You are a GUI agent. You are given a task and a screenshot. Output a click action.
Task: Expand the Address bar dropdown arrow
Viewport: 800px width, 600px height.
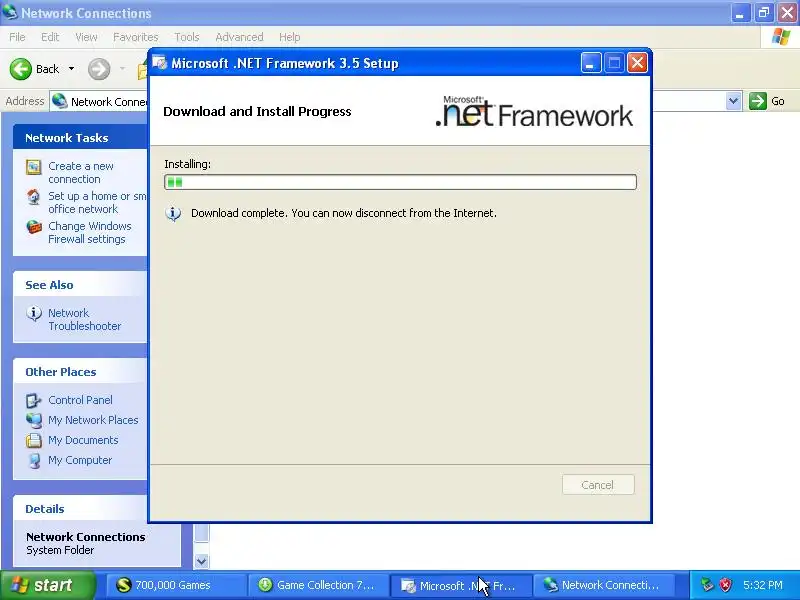click(x=733, y=101)
